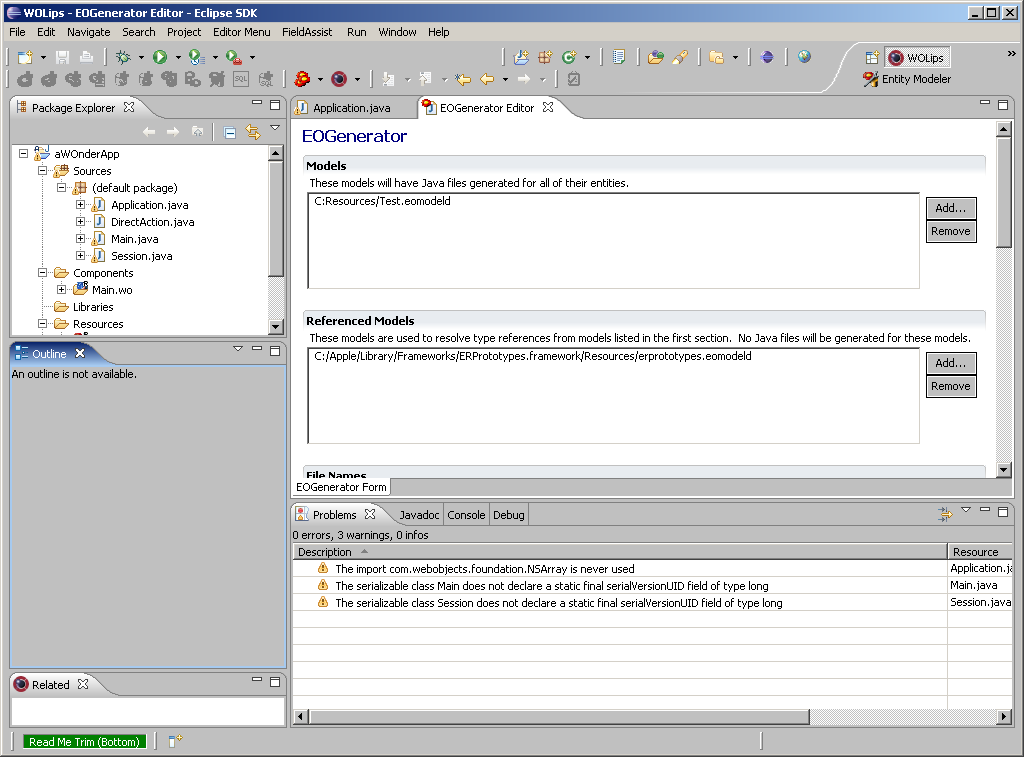Open the Debug toolbar dropdown arrow
This screenshot has height=757, width=1024.
[x=140, y=57]
